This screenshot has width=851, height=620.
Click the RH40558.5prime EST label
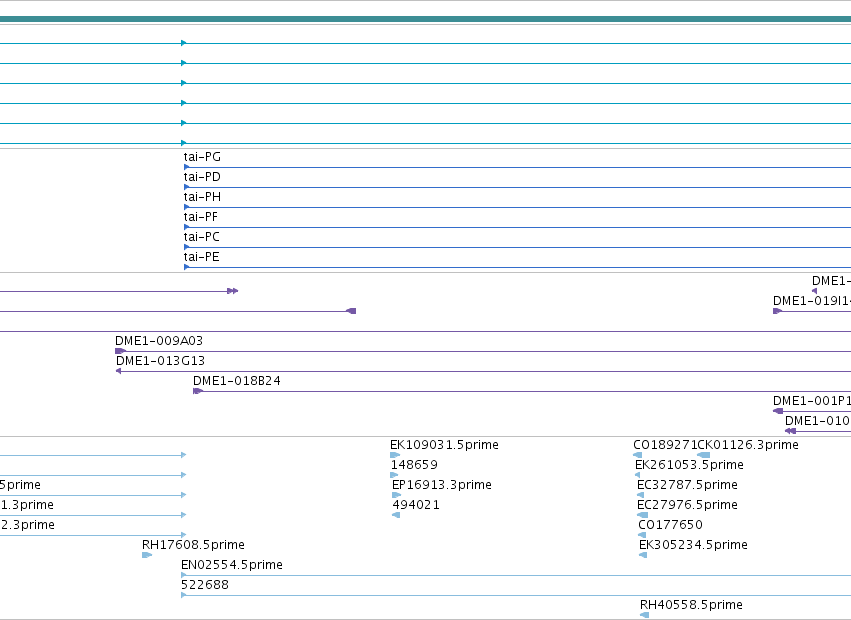[691, 605]
